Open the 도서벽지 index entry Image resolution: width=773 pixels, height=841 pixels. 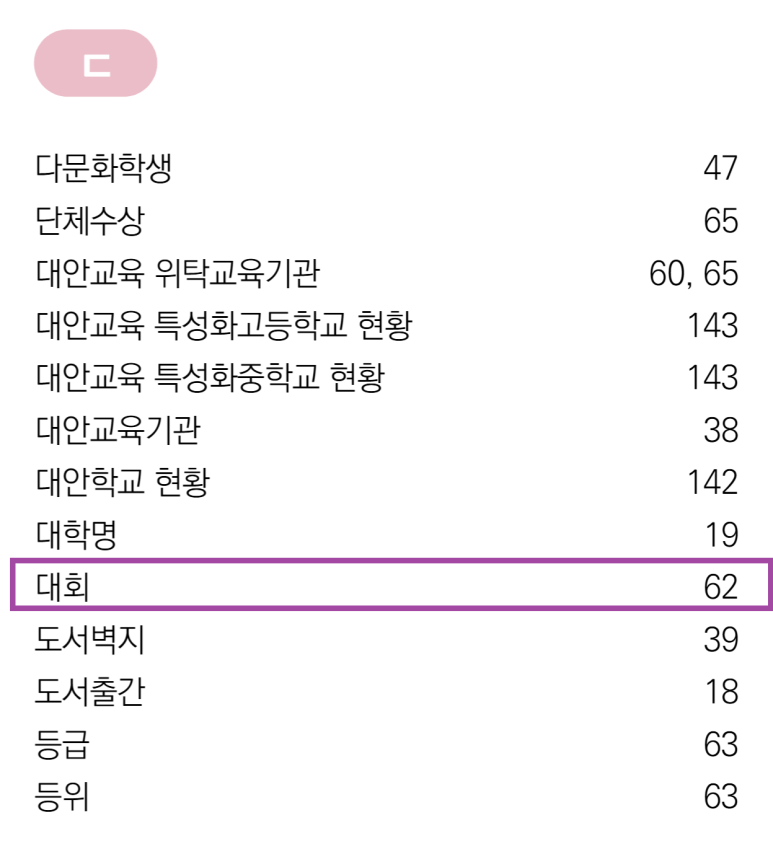click(90, 640)
